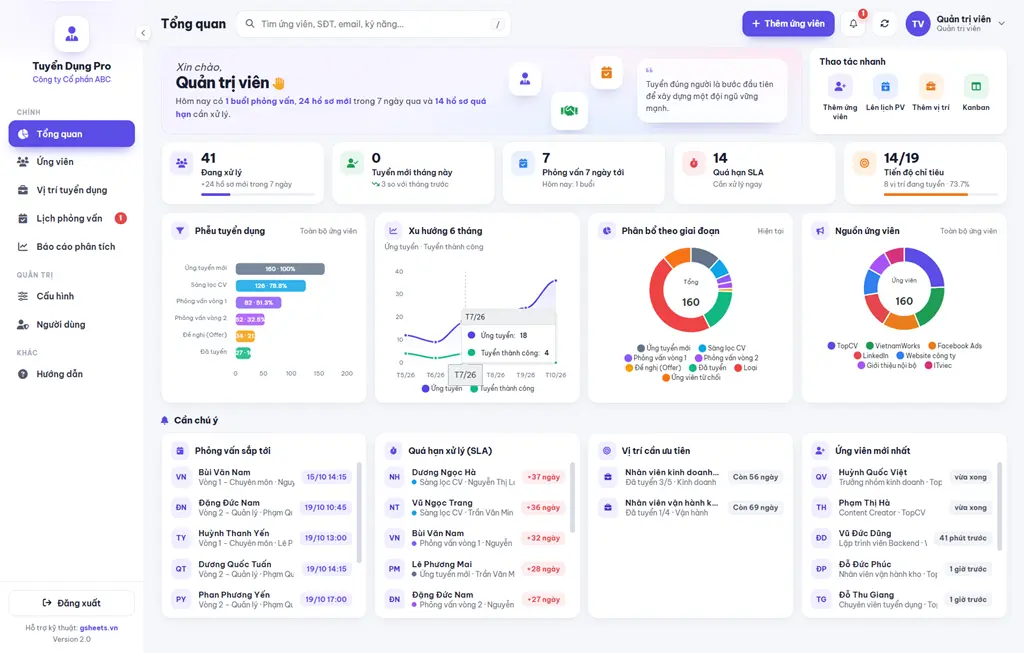Click the Ứng tuyển mới funnel bar

pyautogui.click(x=280, y=269)
